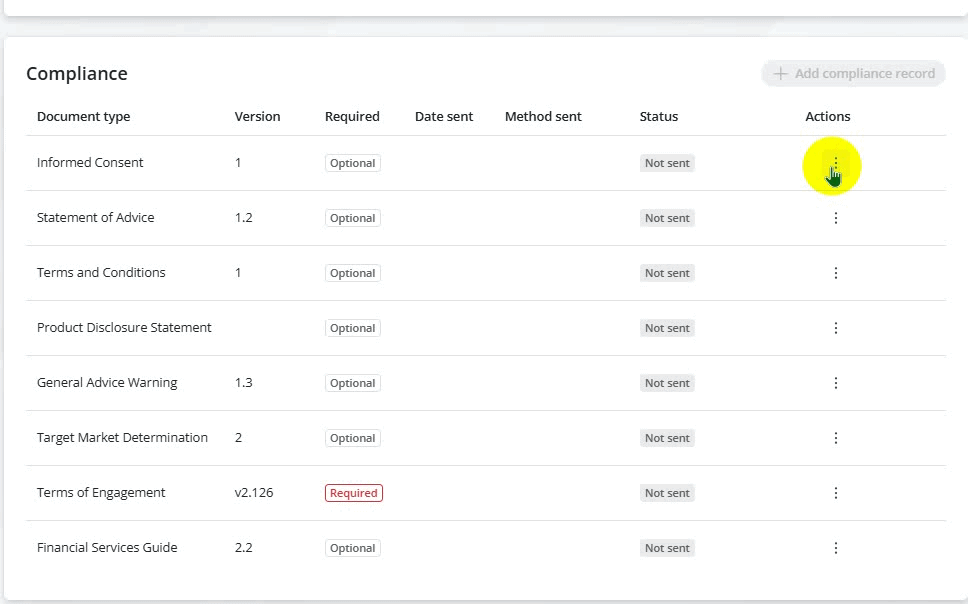
Task: Click the Method sent column header
Action: click(543, 116)
